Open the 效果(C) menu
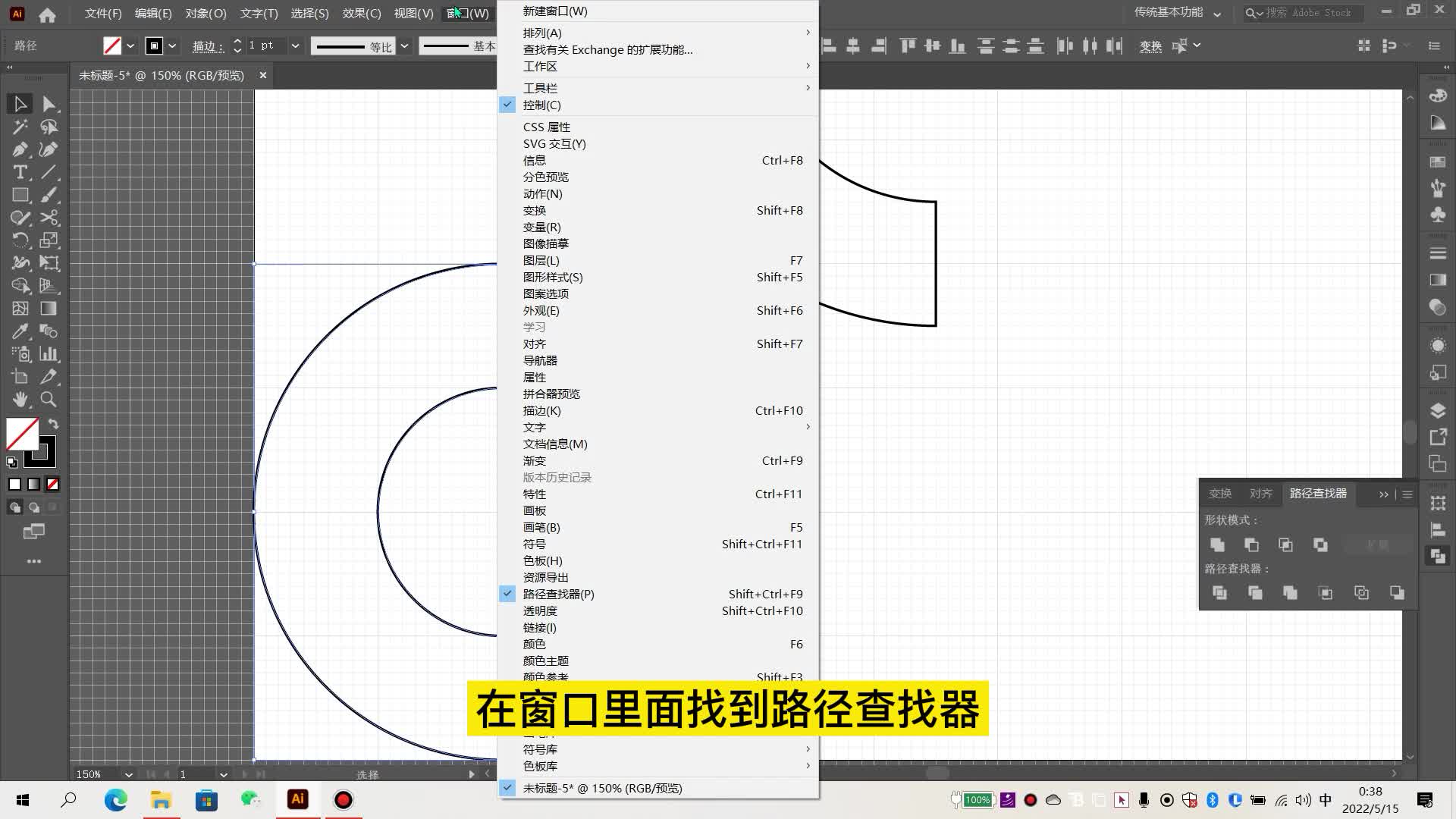The height and width of the screenshot is (819, 1456). (361, 13)
